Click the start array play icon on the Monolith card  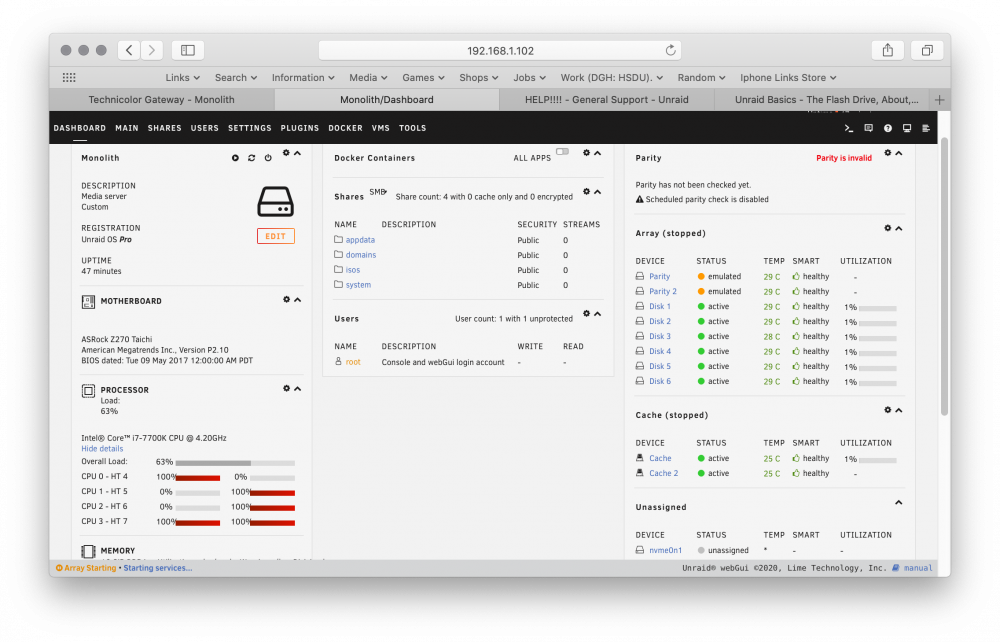click(235, 157)
